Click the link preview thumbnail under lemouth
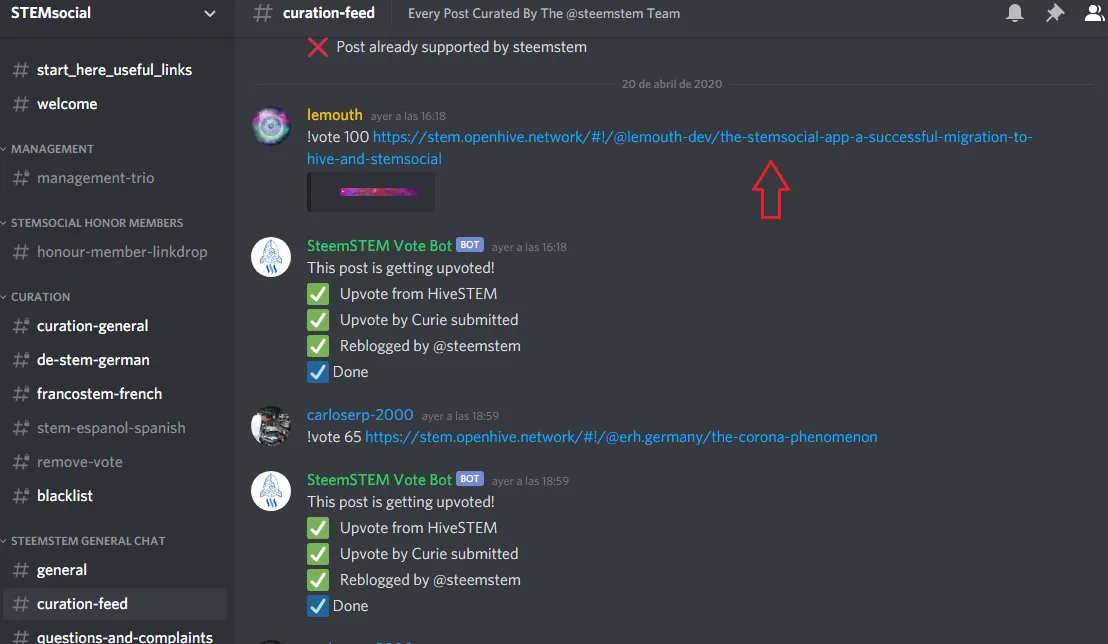Viewport: 1108px width, 644px height. point(371,192)
